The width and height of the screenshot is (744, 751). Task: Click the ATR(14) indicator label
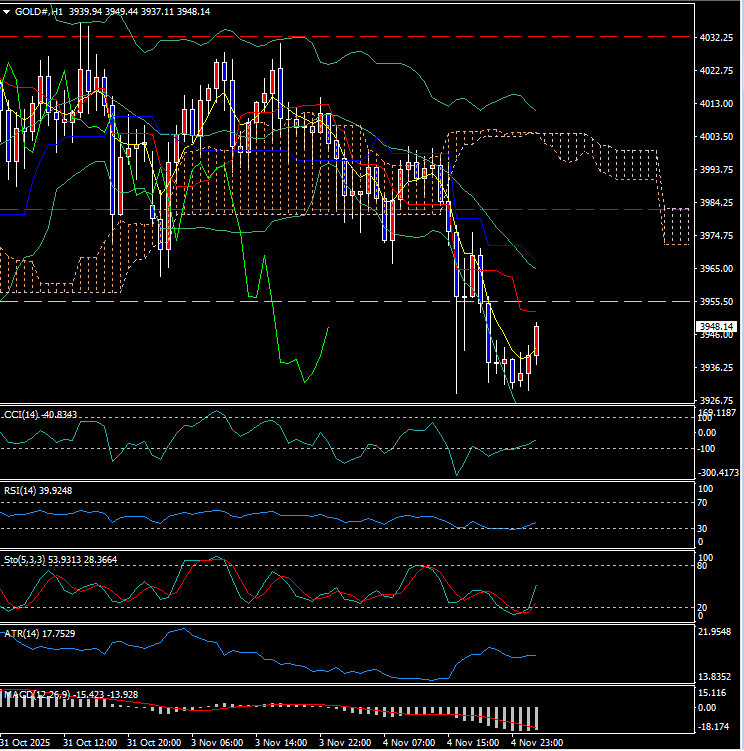[26, 633]
